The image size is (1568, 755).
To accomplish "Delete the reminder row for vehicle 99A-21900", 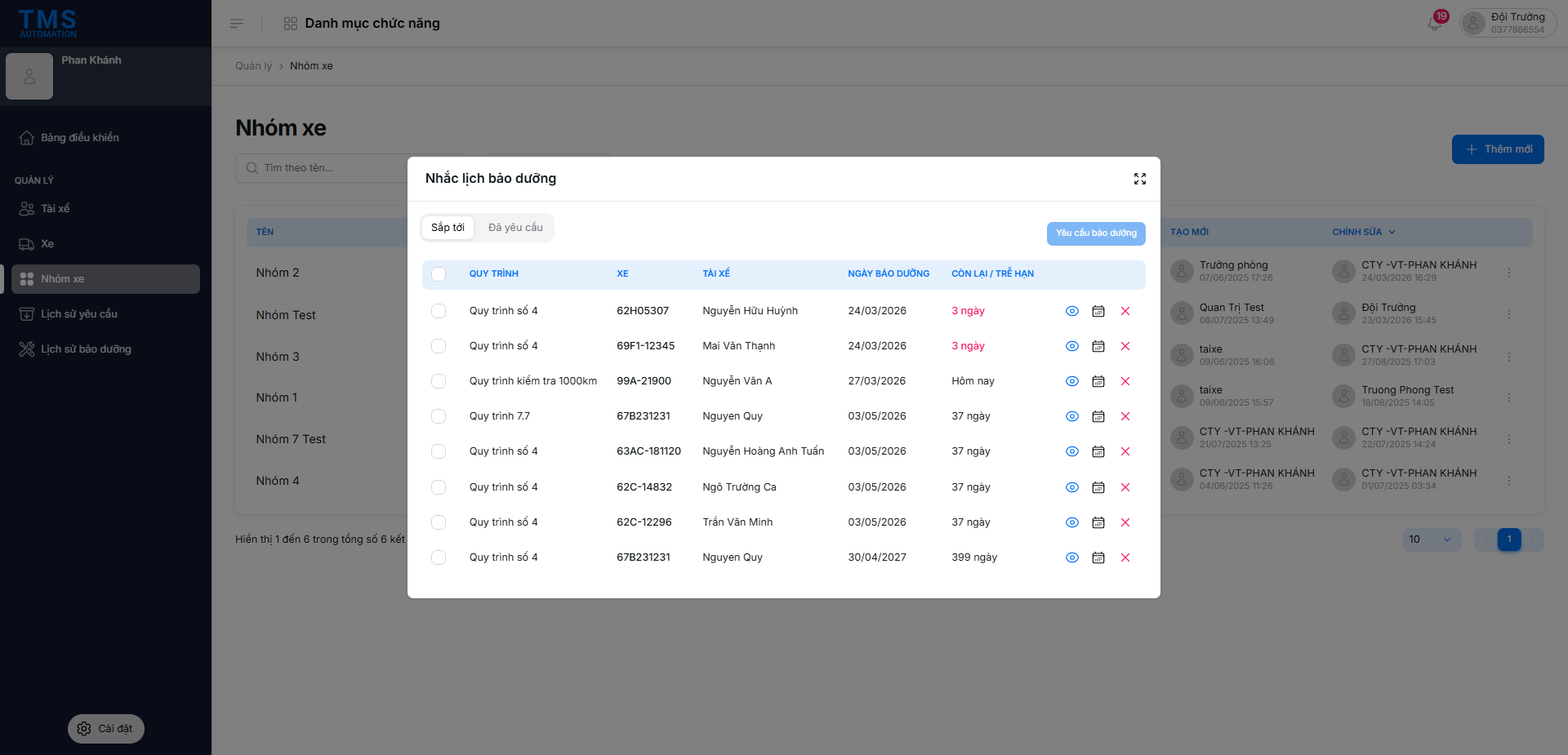I will coord(1125,381).
